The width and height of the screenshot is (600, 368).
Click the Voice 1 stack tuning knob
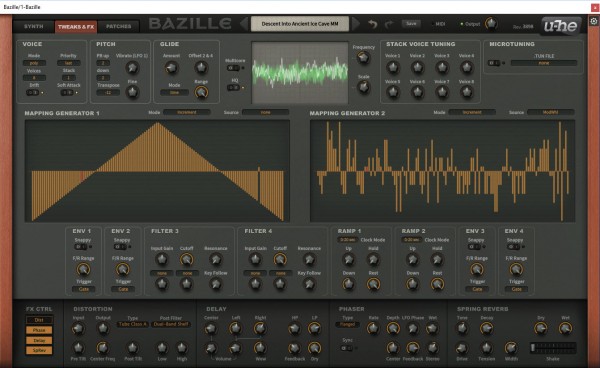[393, 67]
